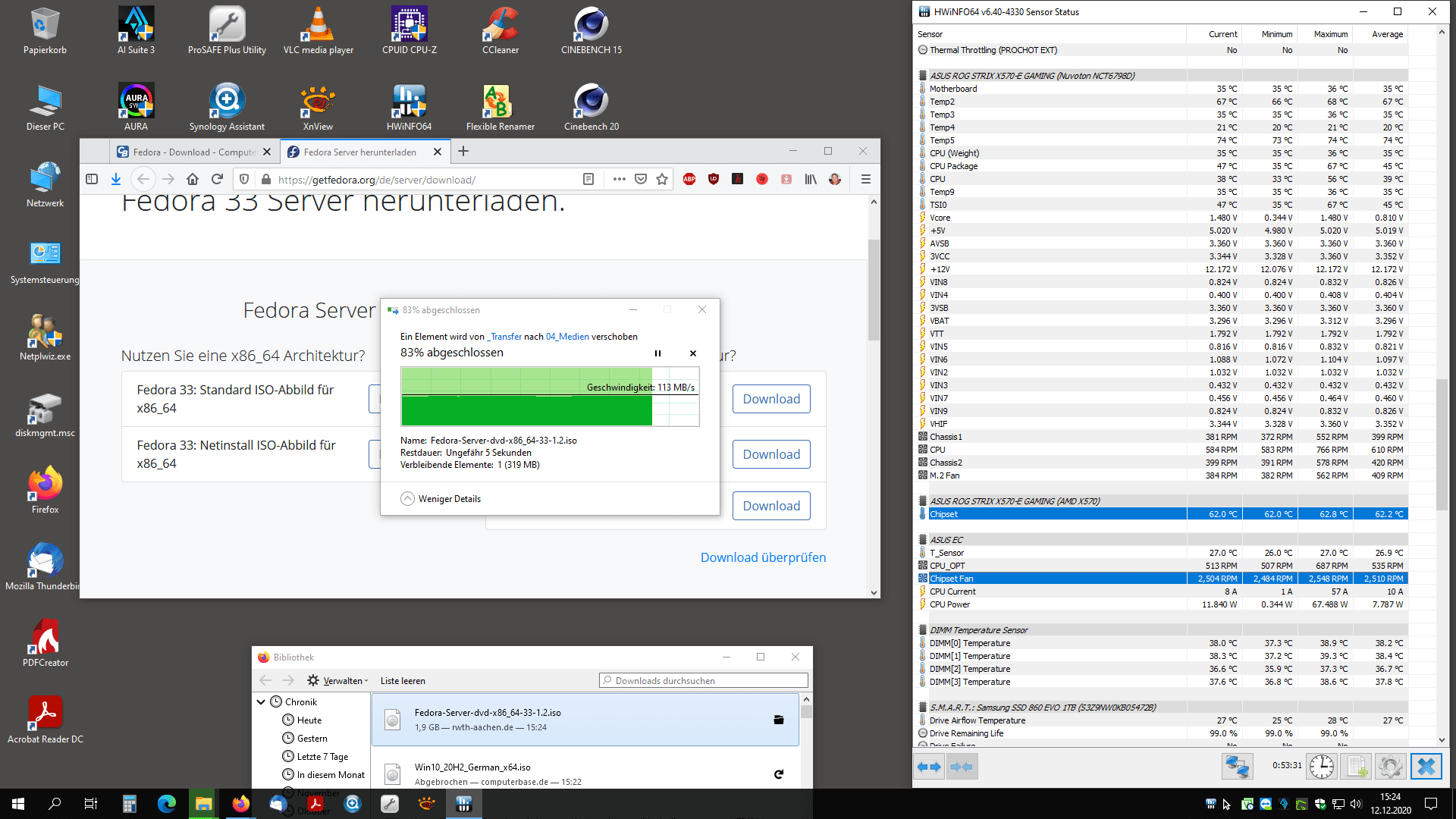This screenshot has width=1456, height=819.
Task: Go back in Firefox
Action: click(x=143, y=179)
